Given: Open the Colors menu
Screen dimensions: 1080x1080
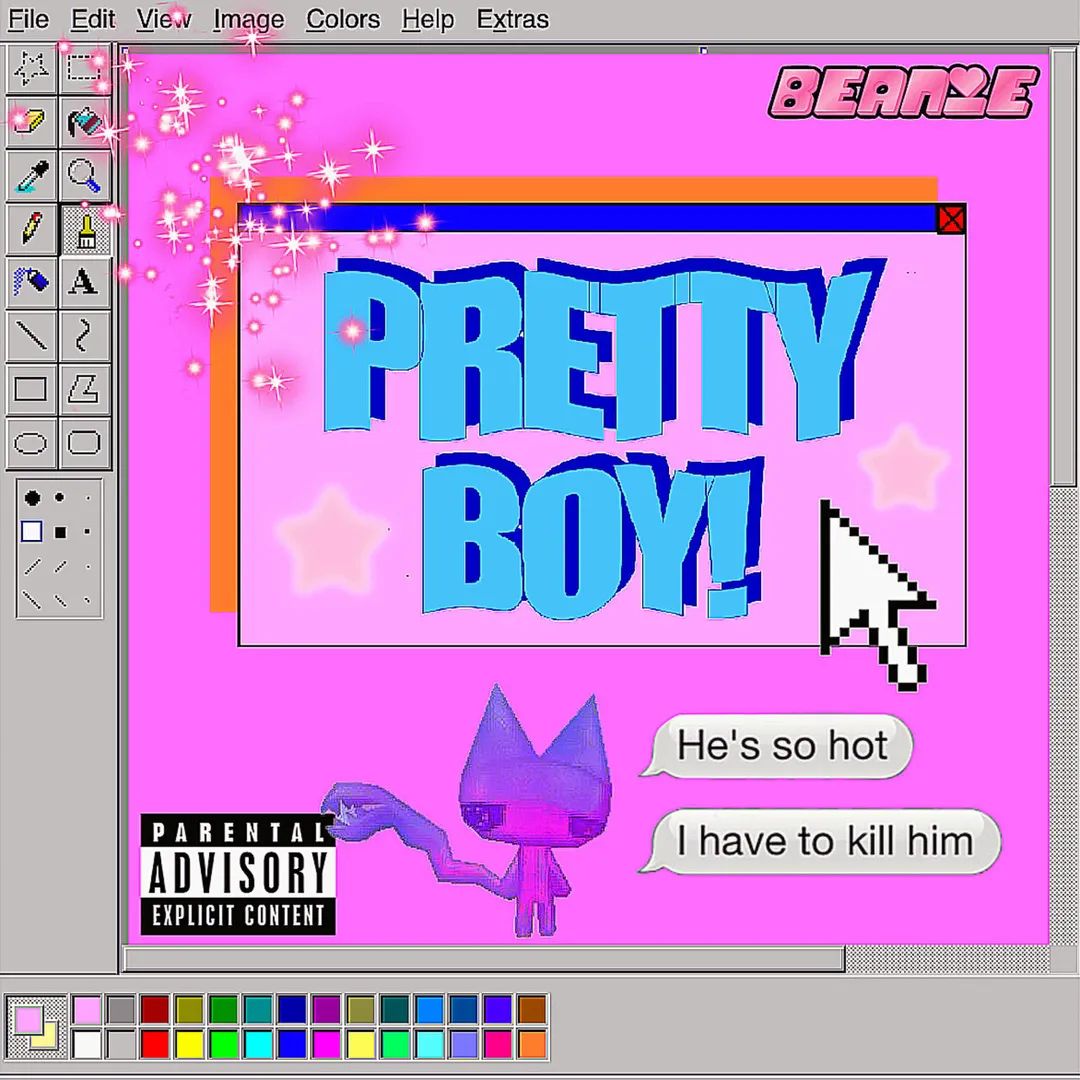Looking at the screenshot, I should [x=343, y=19].
